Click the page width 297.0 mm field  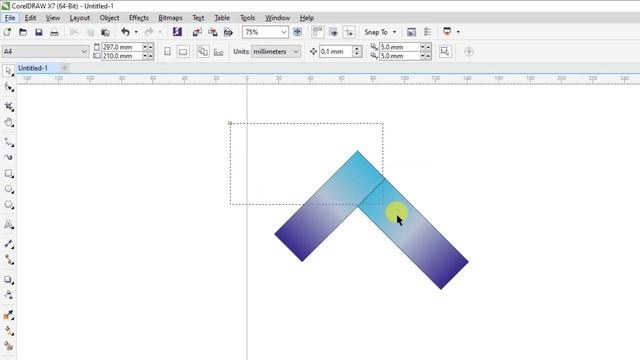(122, 47)
